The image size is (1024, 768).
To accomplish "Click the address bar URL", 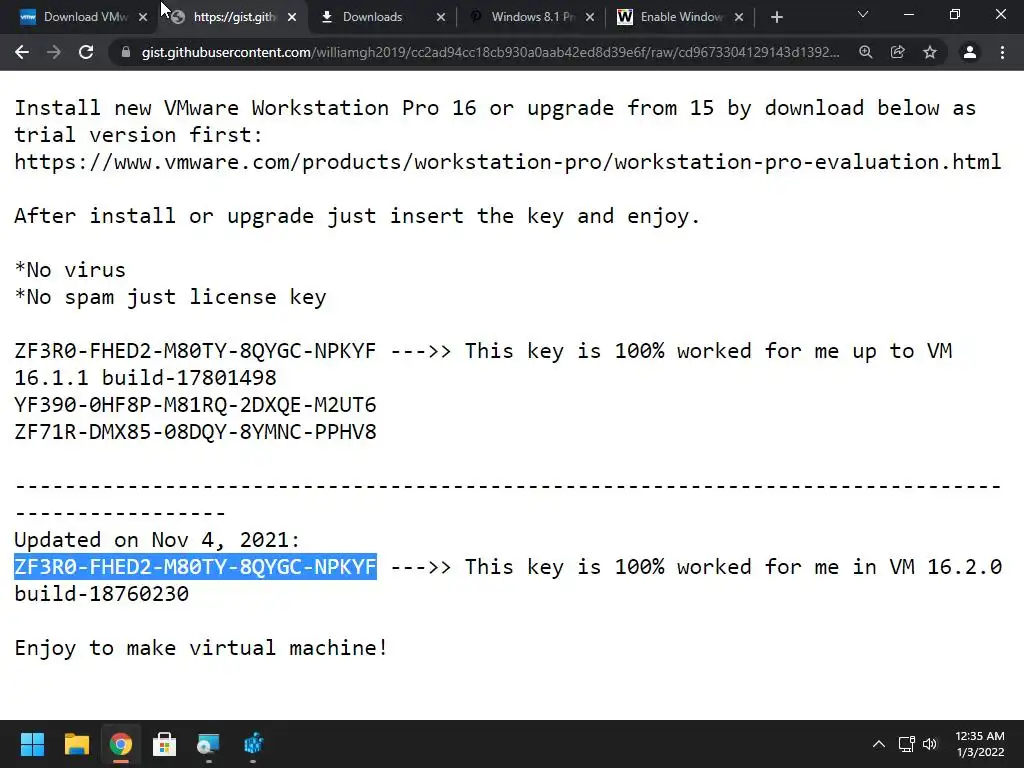I will pos(490,52).
